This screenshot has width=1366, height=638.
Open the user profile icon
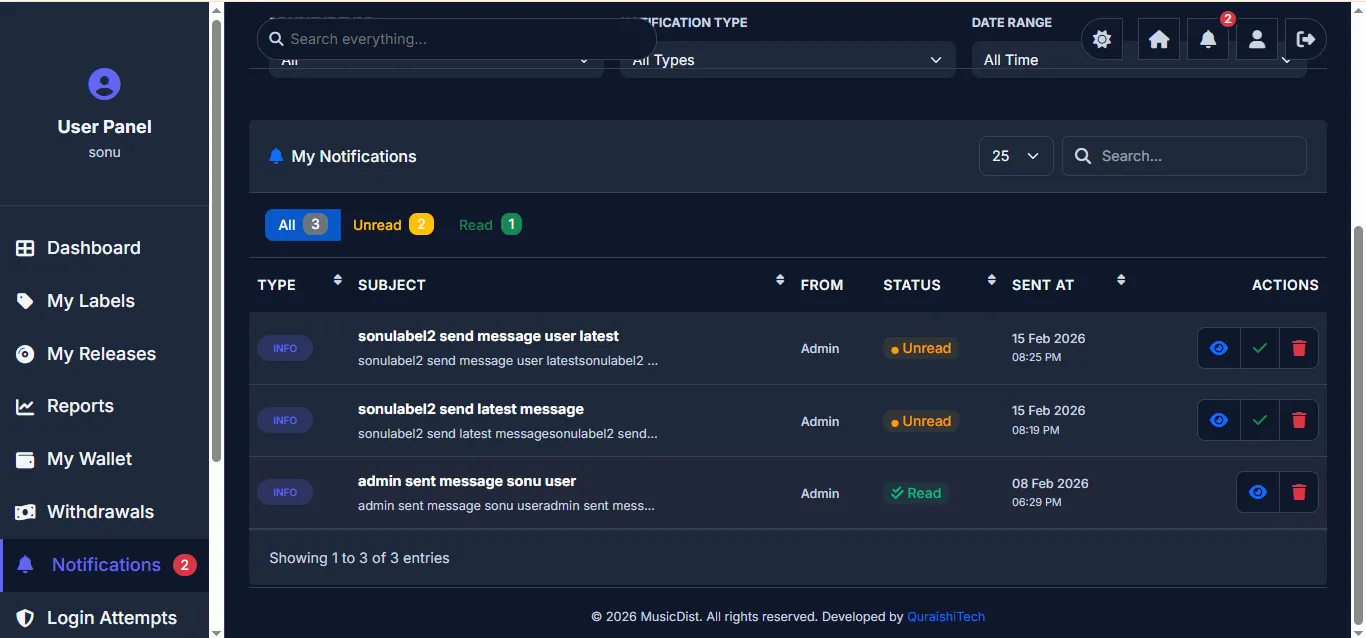pyautogui.click(x=1257, y=39)
